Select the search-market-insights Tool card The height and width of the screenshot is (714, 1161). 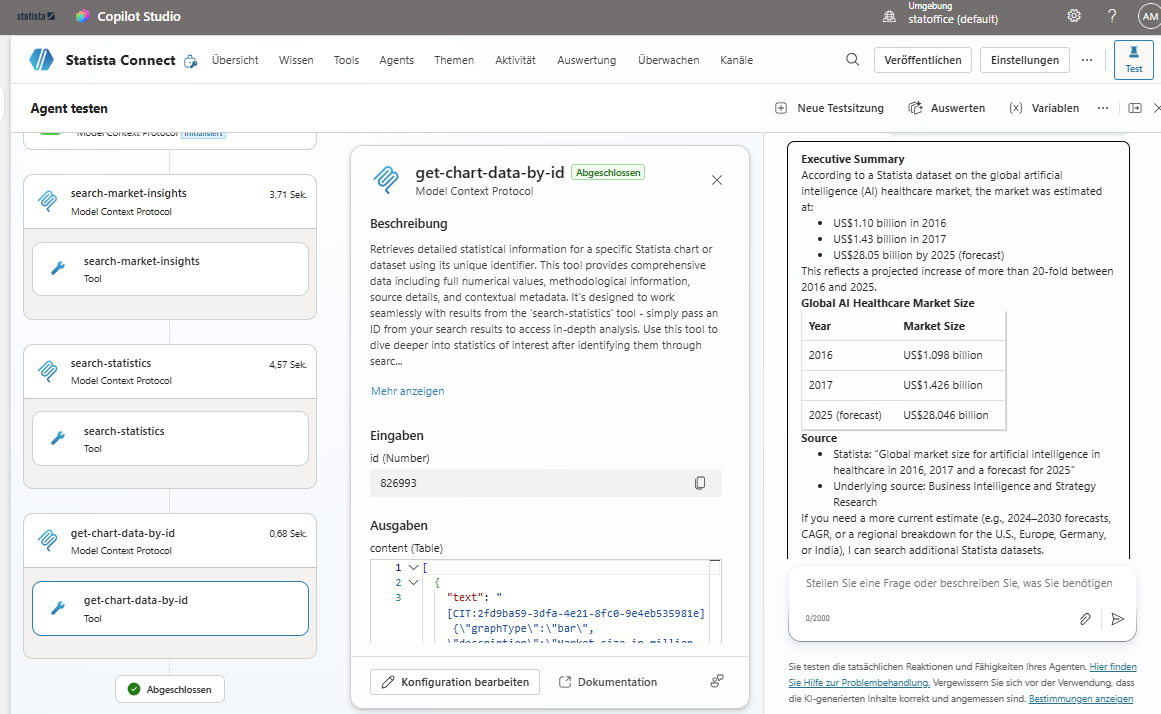pyautogui.click(x=170, y=269)
